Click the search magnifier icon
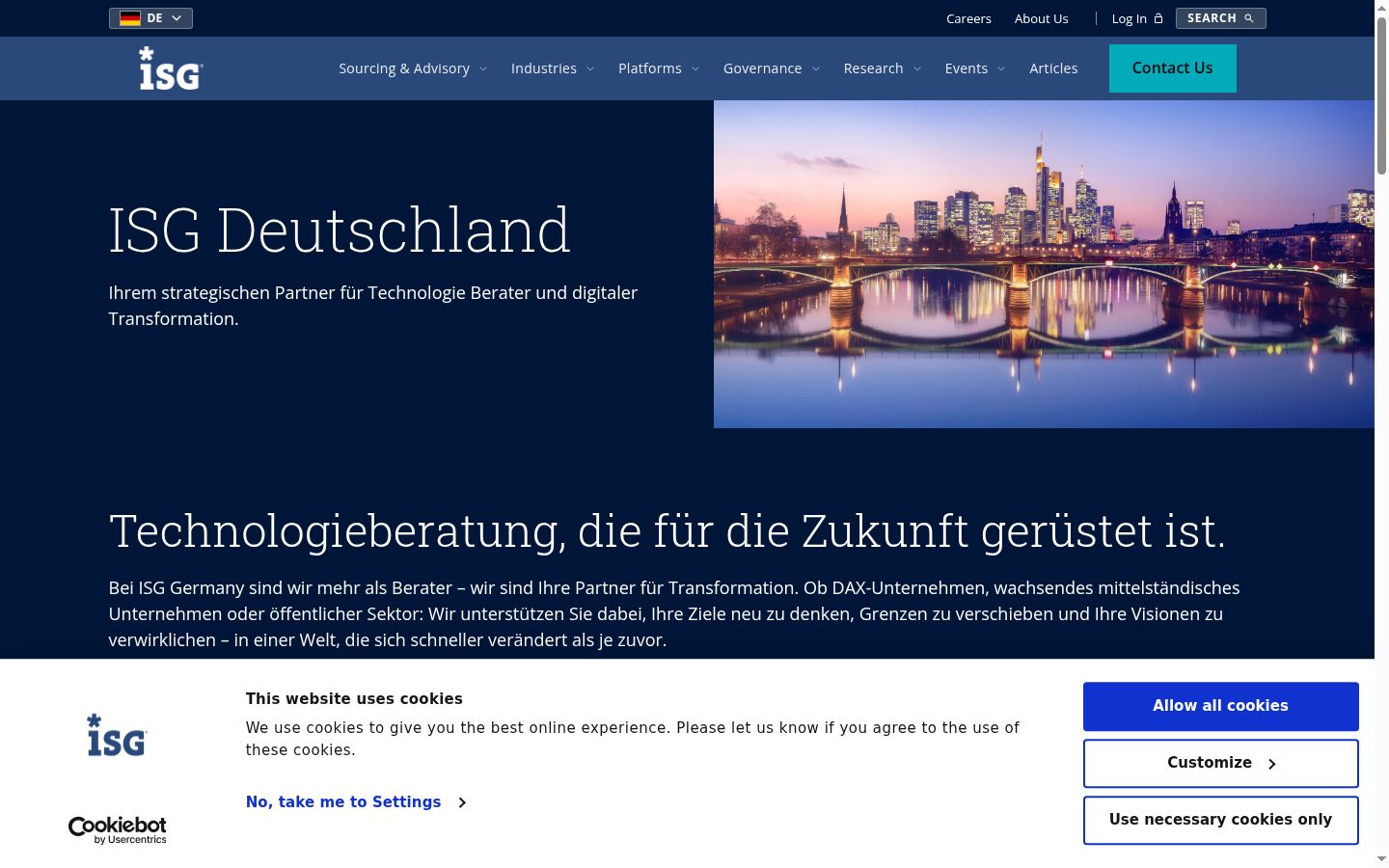 1249,18
